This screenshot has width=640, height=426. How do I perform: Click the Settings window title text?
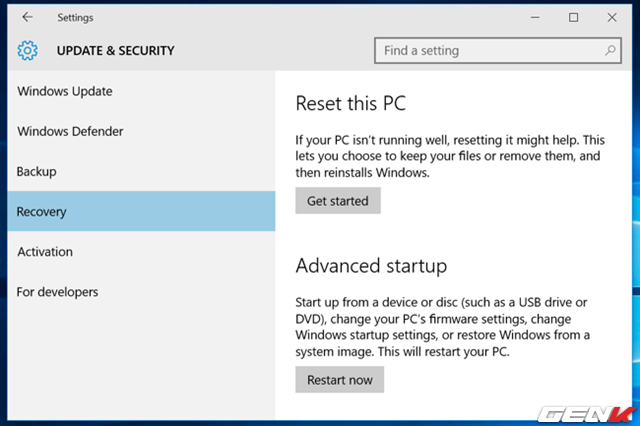click(x=75, y=18)
